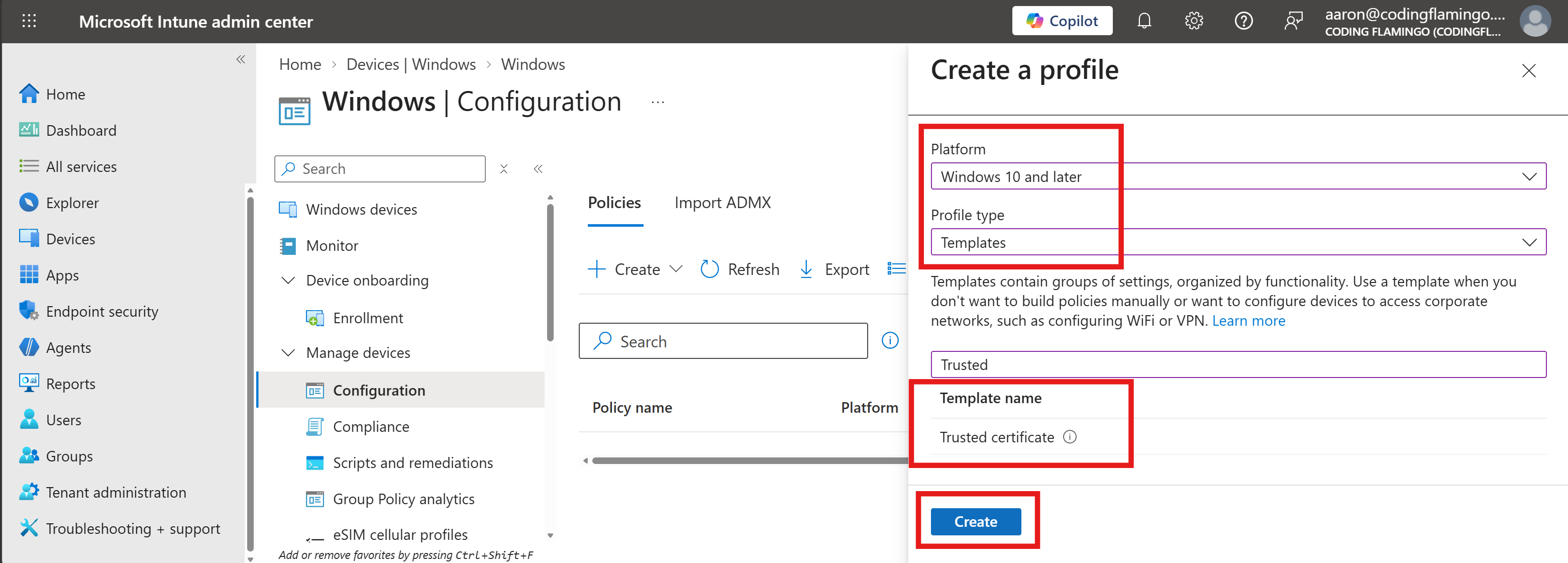The image size is (1568, 563).
Task: Collapse the resource menu pane
Action: [538, 169]
